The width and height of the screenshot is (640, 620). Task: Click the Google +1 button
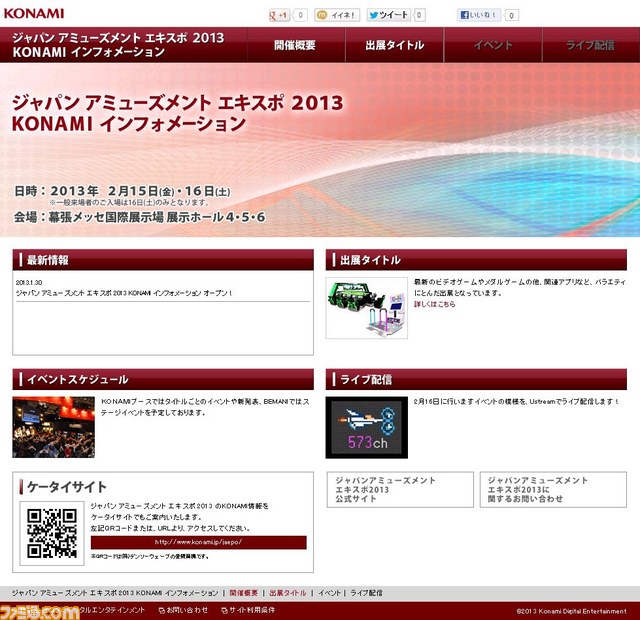click(x=280, y=16)
